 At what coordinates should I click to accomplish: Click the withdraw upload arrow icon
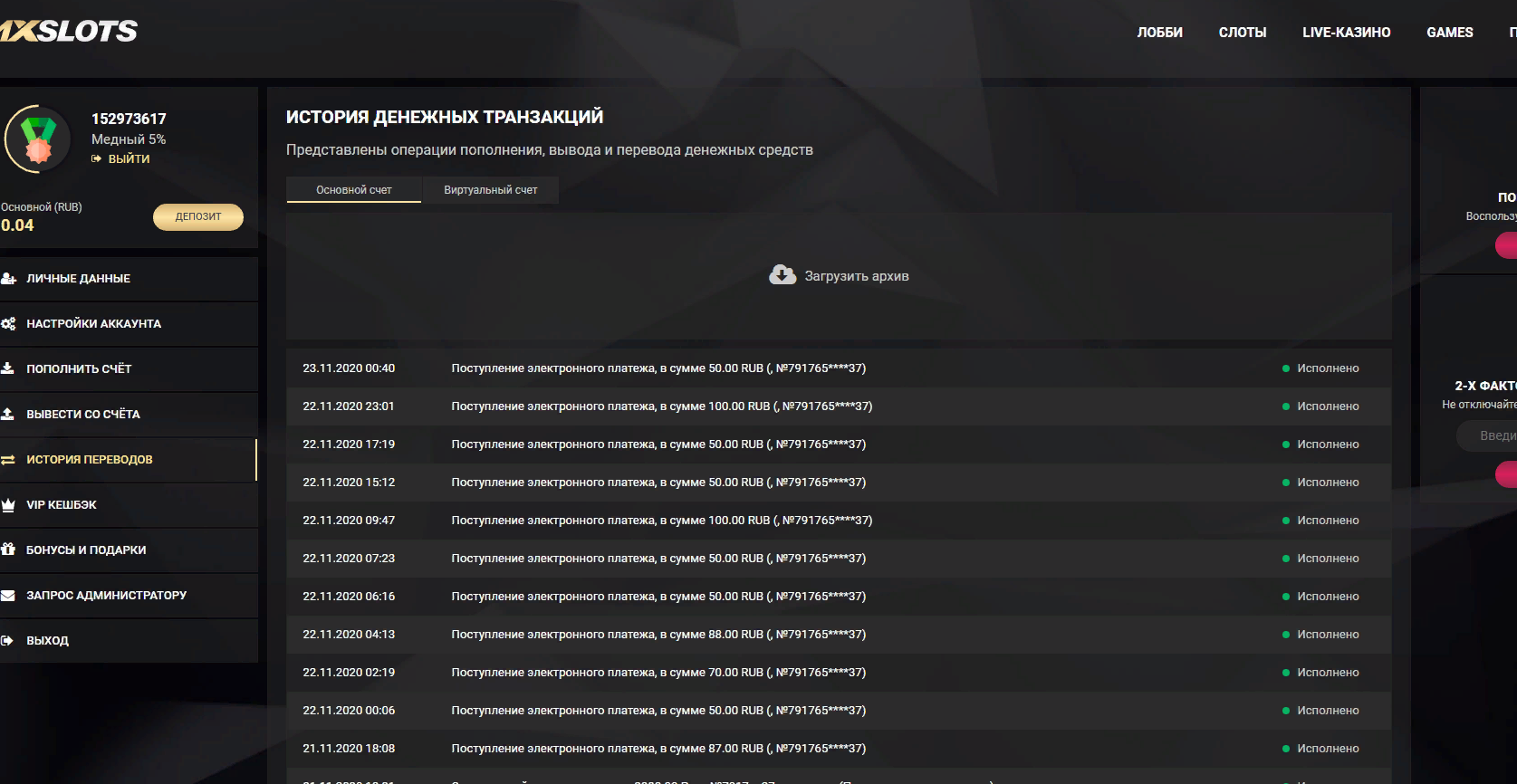click(8, 414)
